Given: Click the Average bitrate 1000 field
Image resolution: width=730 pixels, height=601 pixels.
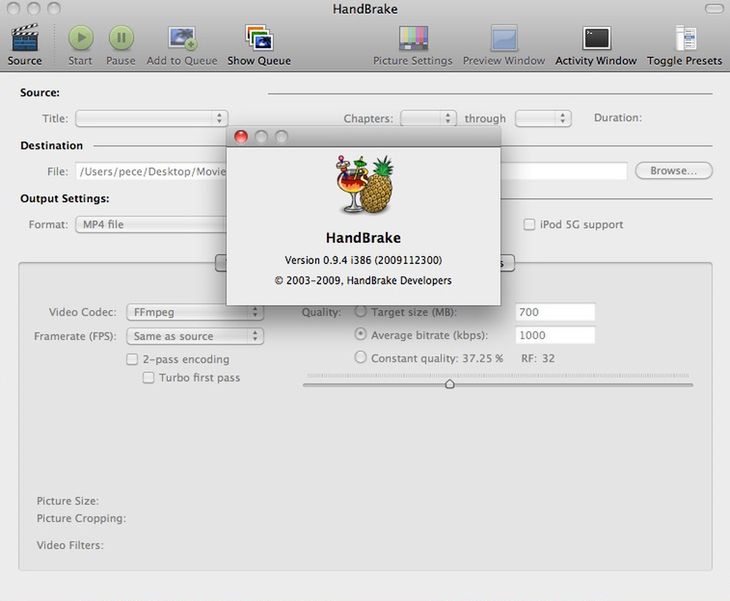Looking at the screenshot, I should [x=555, y=335].
